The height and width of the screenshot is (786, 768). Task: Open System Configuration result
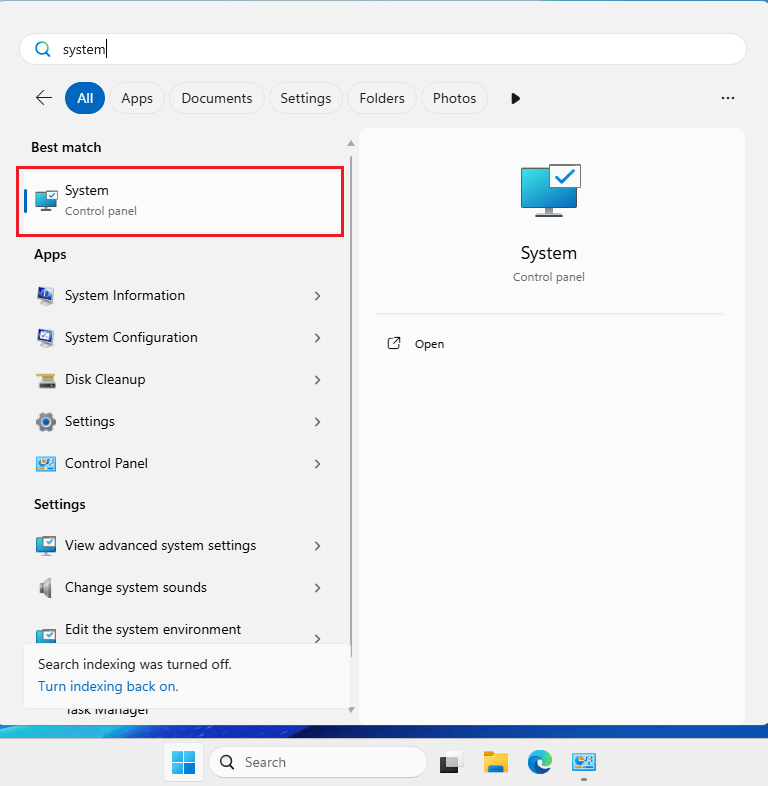point(180,338)
